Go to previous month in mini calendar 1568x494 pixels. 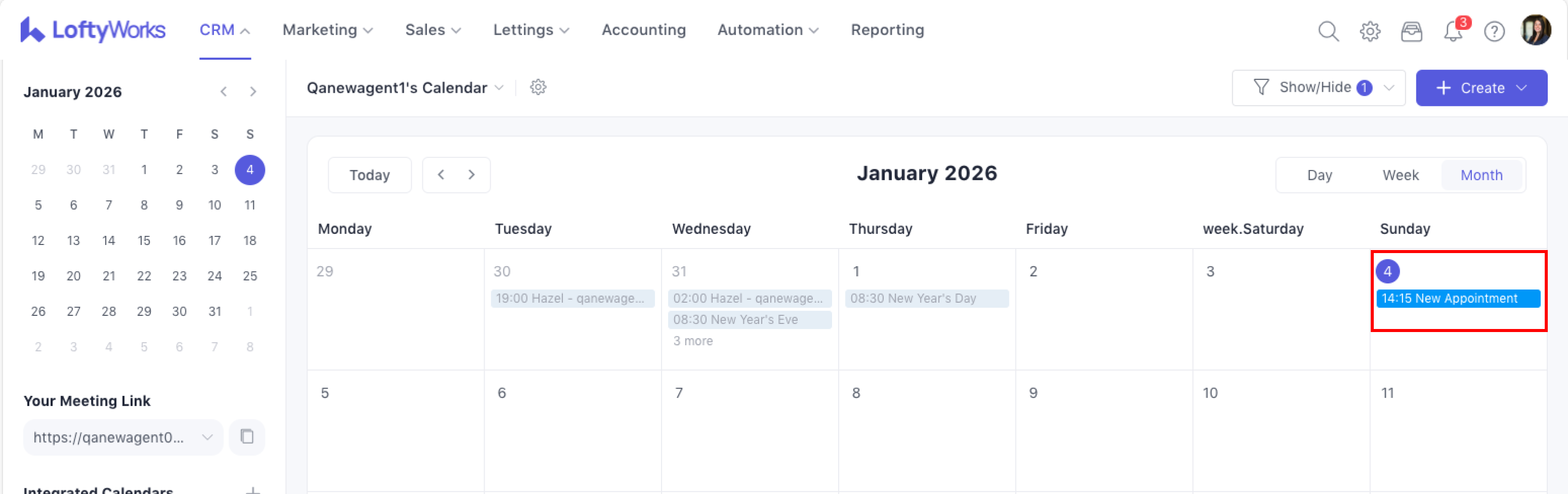[x=224, y=92]
